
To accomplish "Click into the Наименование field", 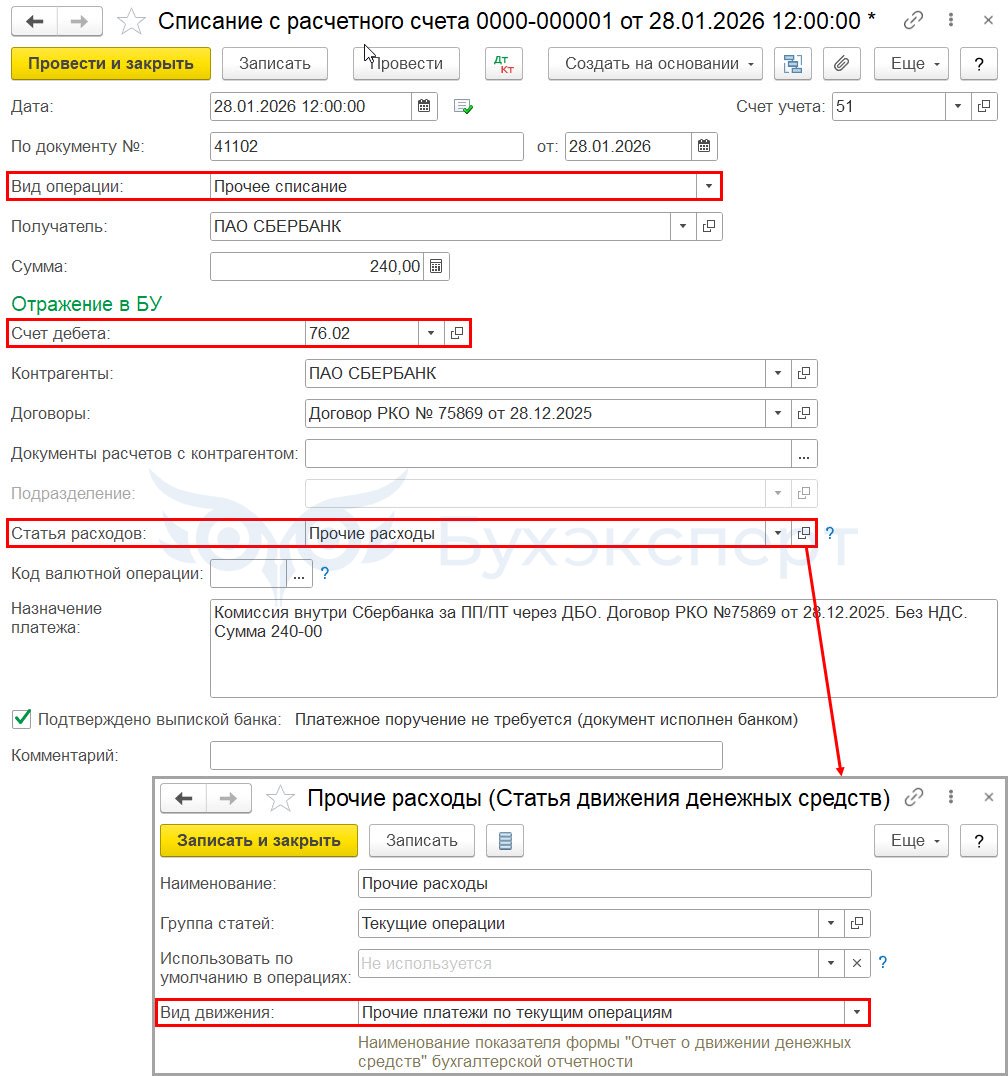I will coord(614,884).
